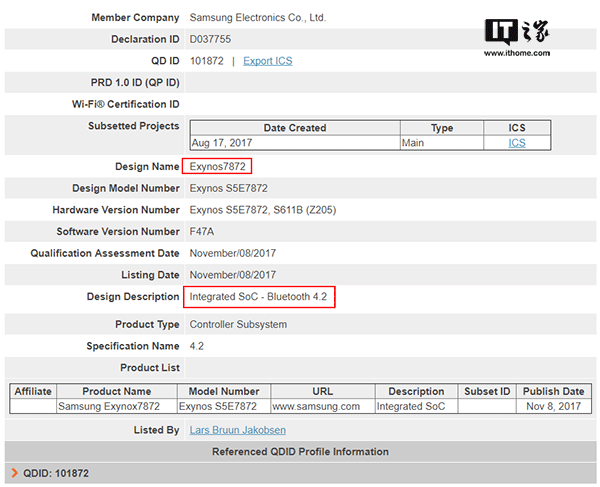
Task: Select Samsung Electronics Co., Ltd. company name
Action: pos(258,18)
